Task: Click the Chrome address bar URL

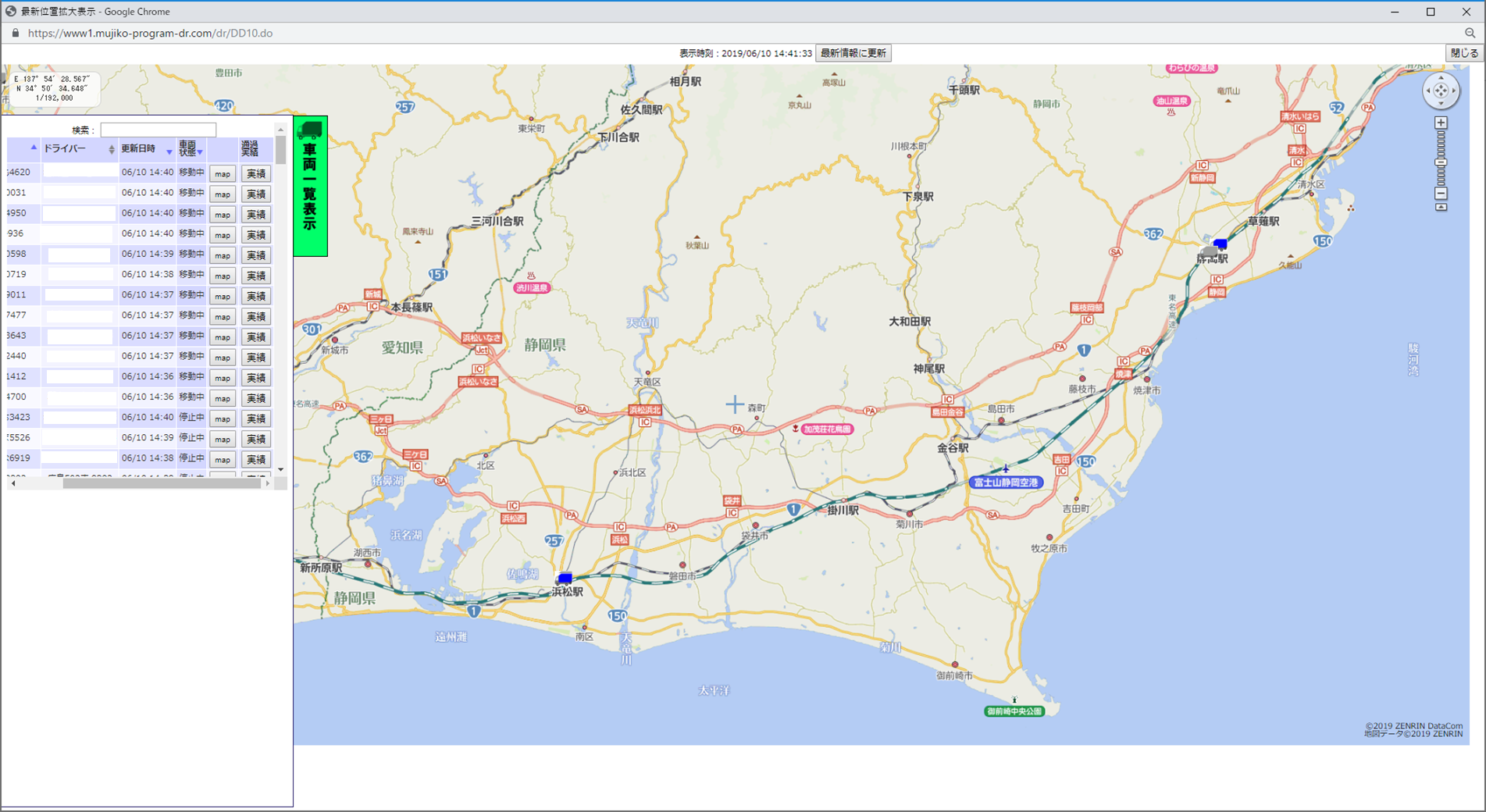Action: [x=150, y=33]
